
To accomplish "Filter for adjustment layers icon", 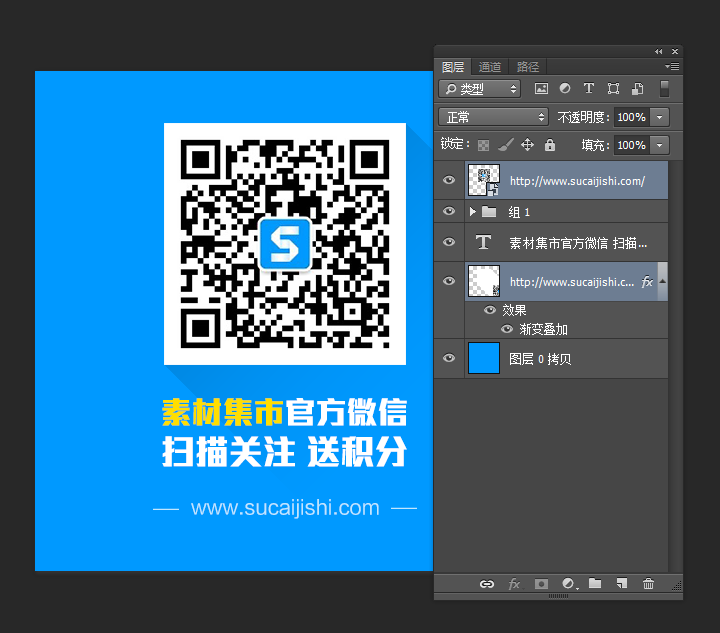I will [x=565, y=88].
